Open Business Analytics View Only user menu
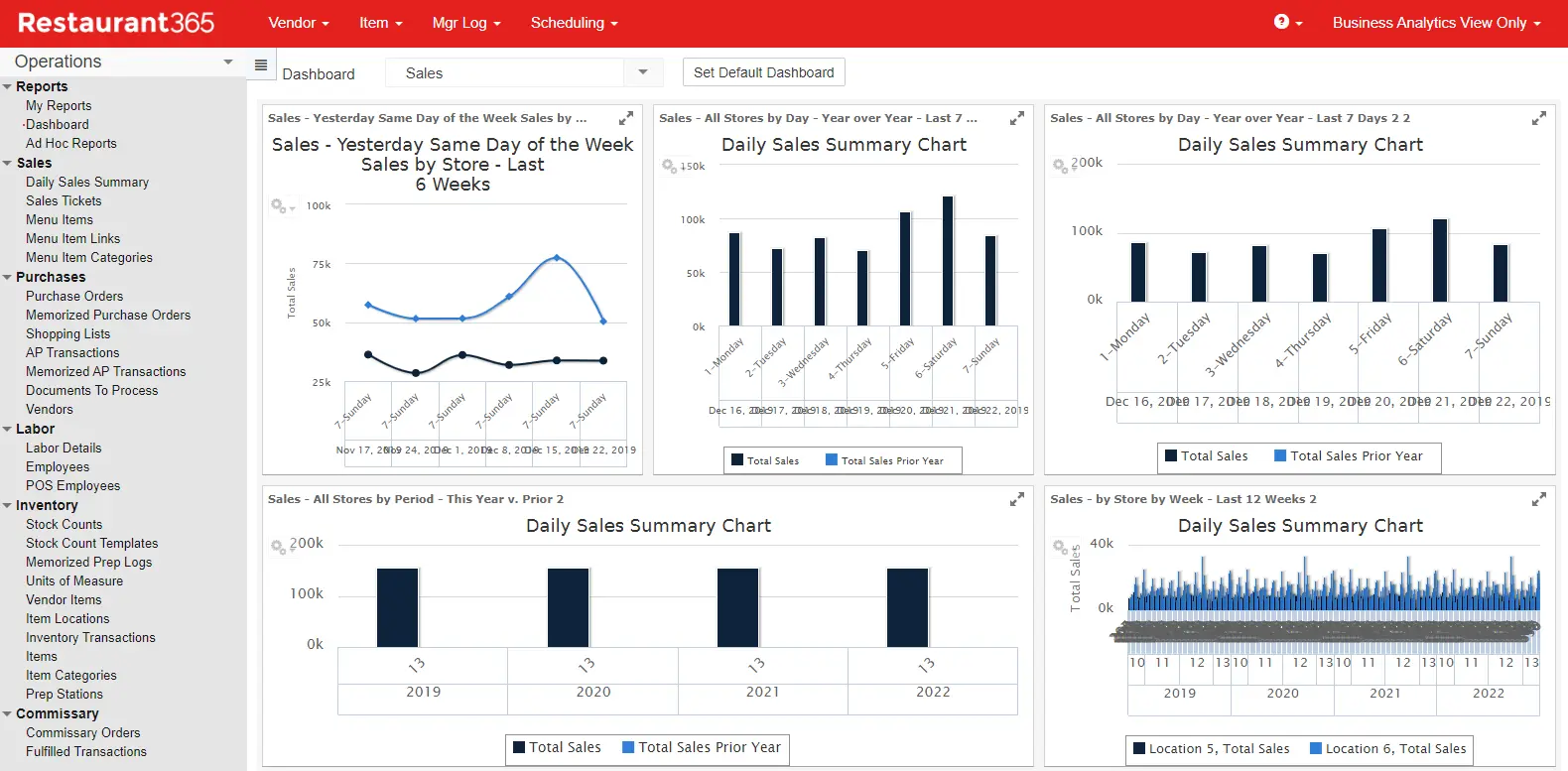 coord(1436,23)
